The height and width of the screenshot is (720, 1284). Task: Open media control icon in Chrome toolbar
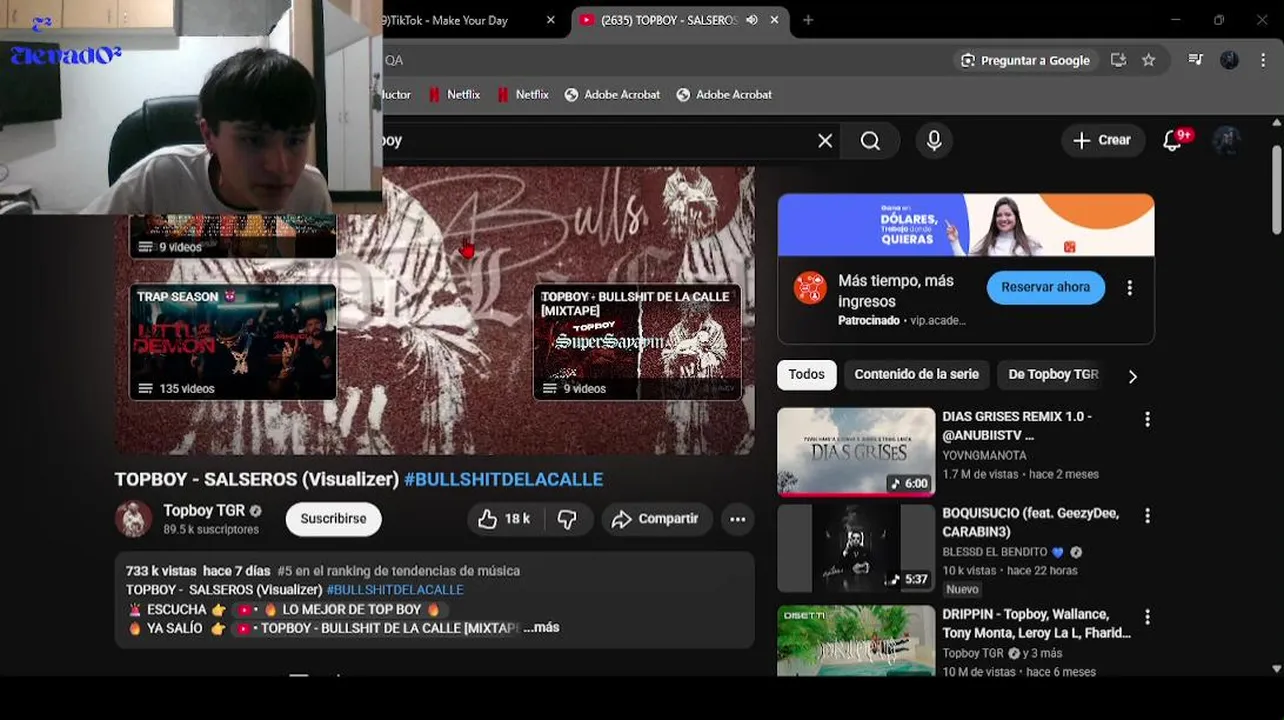click(1195, 60)
